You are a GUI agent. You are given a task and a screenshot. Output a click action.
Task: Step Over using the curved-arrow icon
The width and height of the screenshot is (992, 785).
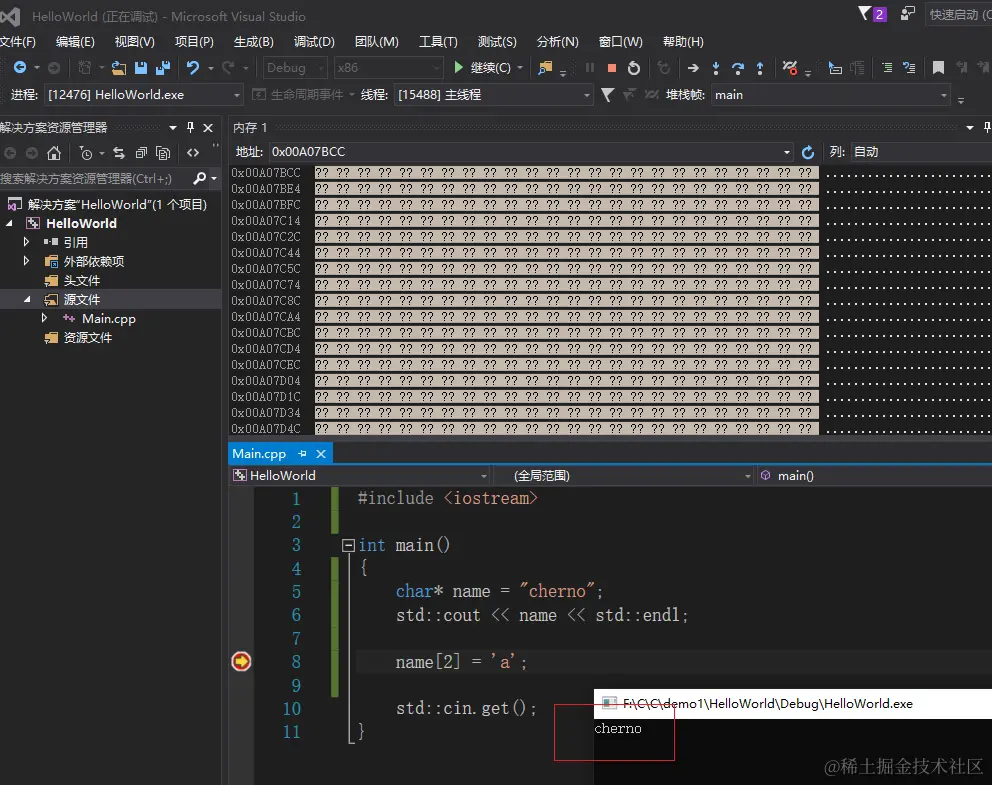pos(738,68)
